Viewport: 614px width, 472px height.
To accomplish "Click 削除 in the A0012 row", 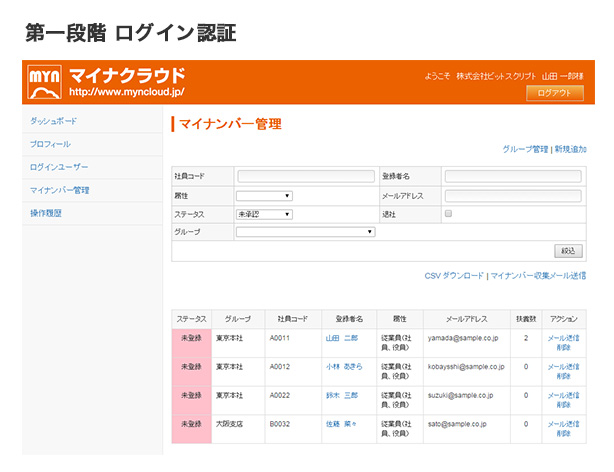I will point(563,376).
